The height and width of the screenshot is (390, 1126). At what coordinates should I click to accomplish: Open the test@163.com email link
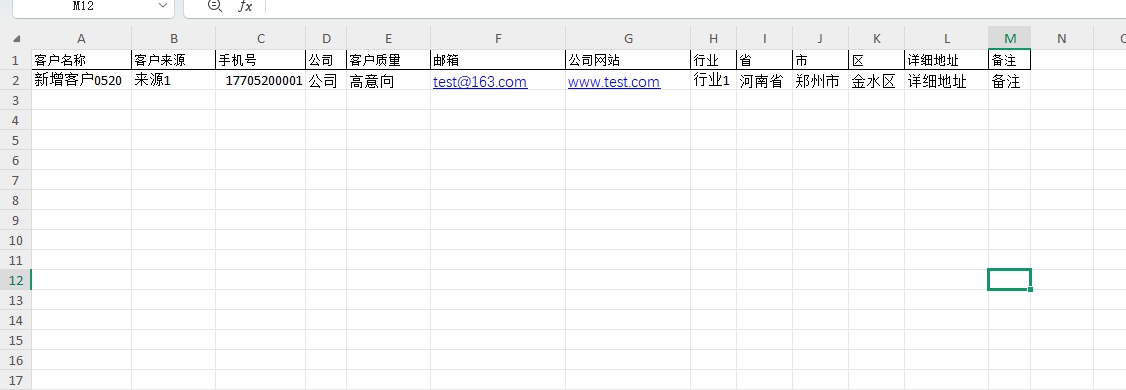coord(480,82)
